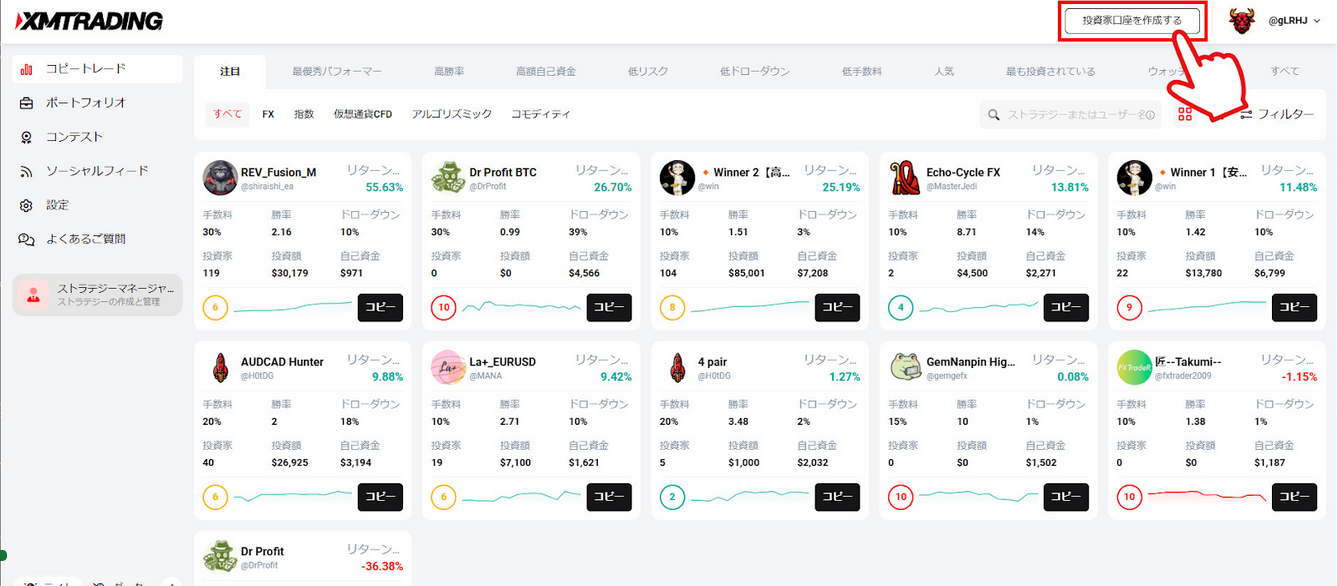1337x586 pixels.
Task: Switch to 低手数料 tab
Action: (x=861, y=71)
